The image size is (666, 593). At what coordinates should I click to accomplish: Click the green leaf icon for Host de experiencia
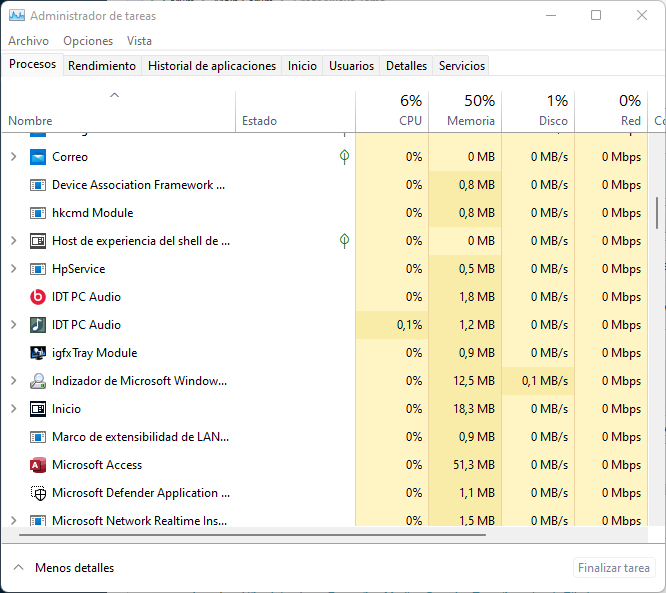[x=344, y=241]
